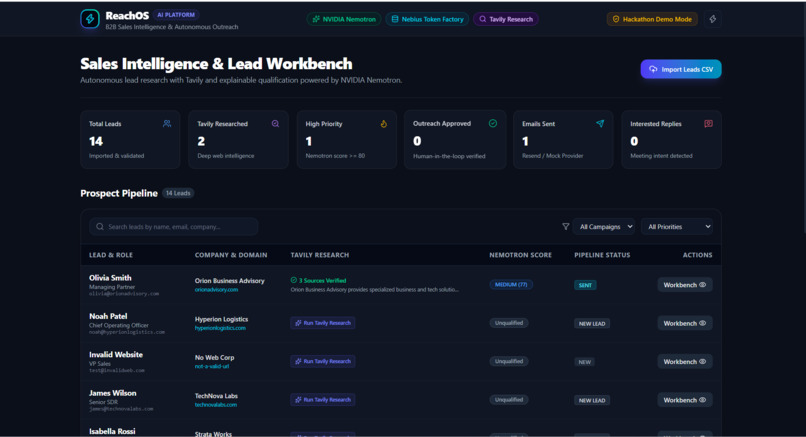Click the Tavily Researched stat card

point(239,139)
